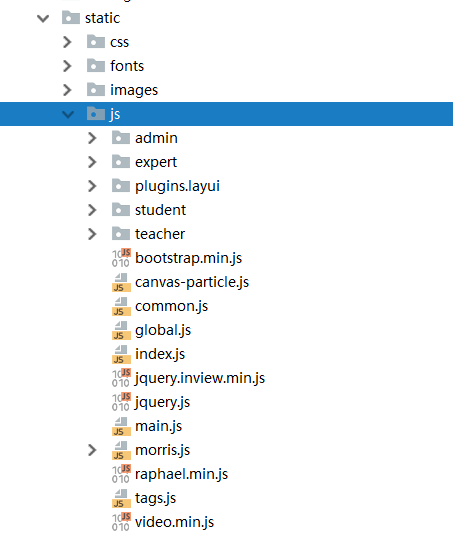This screenshot has width=453, height=535.
Task: Click the jquery.js binary-style file icon
Action: (121, 402)
